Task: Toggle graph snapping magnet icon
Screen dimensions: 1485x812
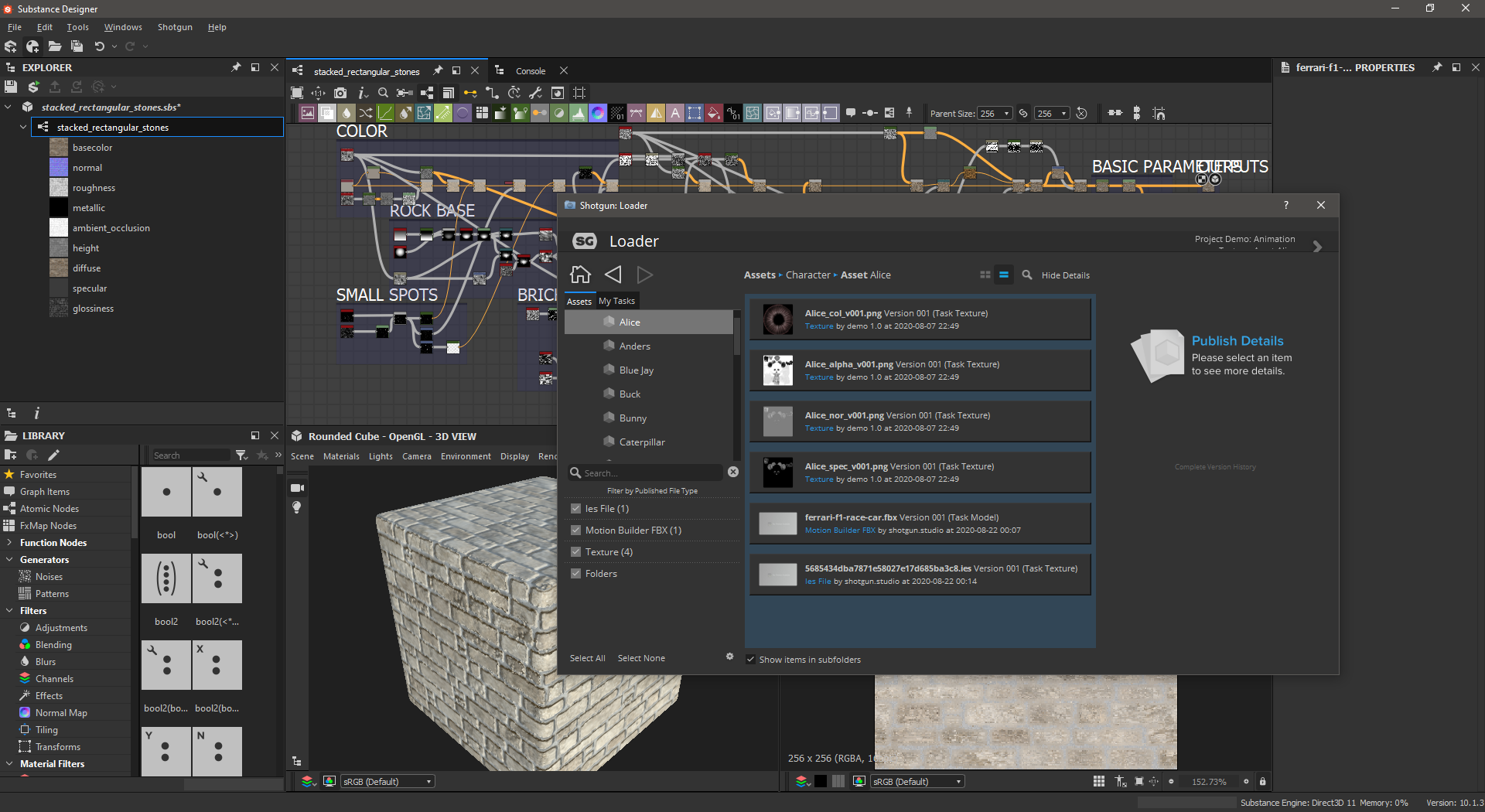Action: pyautogui.click(x=1159, y=113)
